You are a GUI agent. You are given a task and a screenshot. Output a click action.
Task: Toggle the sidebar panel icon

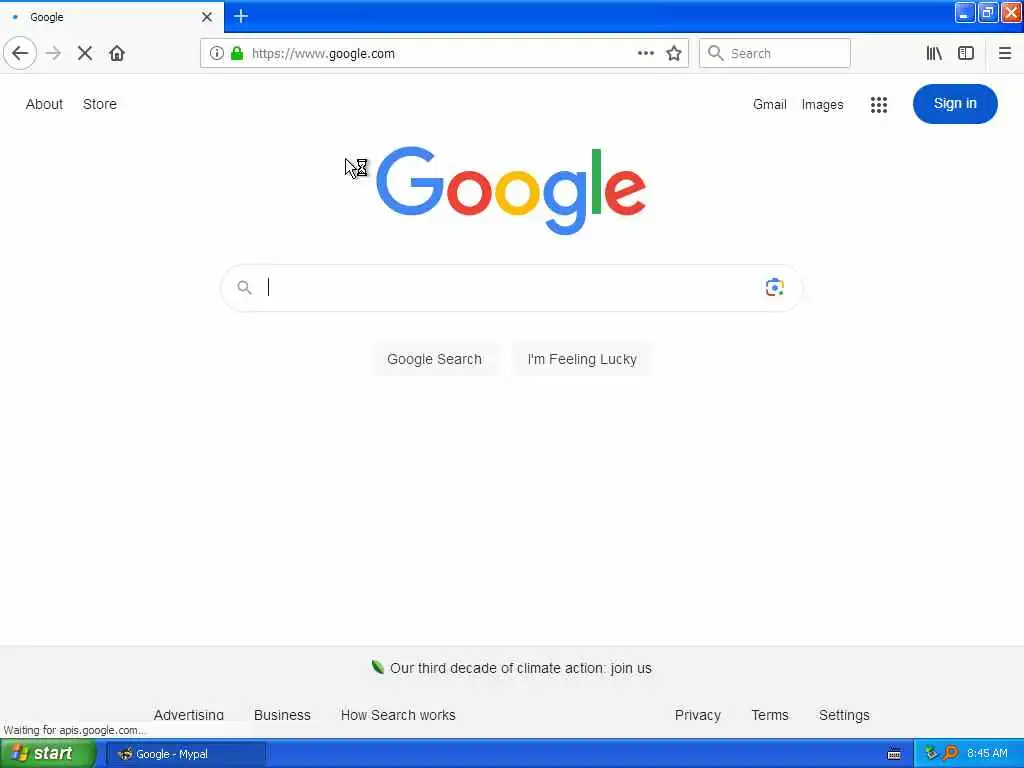[966, 54]
